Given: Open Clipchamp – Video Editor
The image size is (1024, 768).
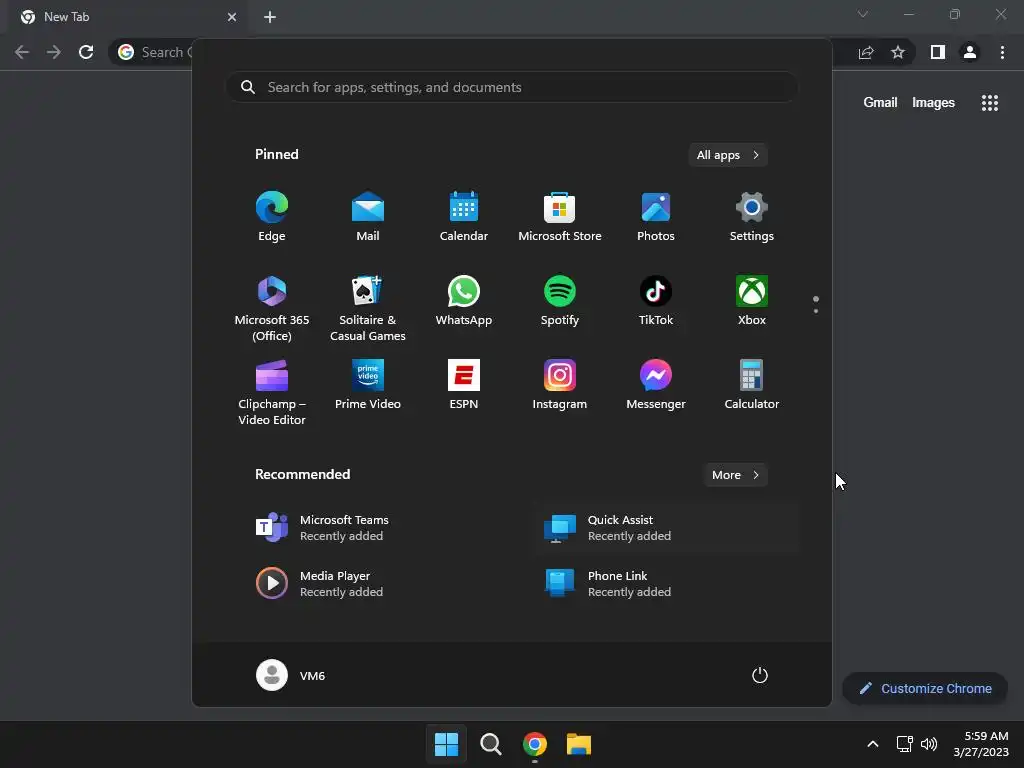Looking at the screenshot, I should (x=272, y=392).
